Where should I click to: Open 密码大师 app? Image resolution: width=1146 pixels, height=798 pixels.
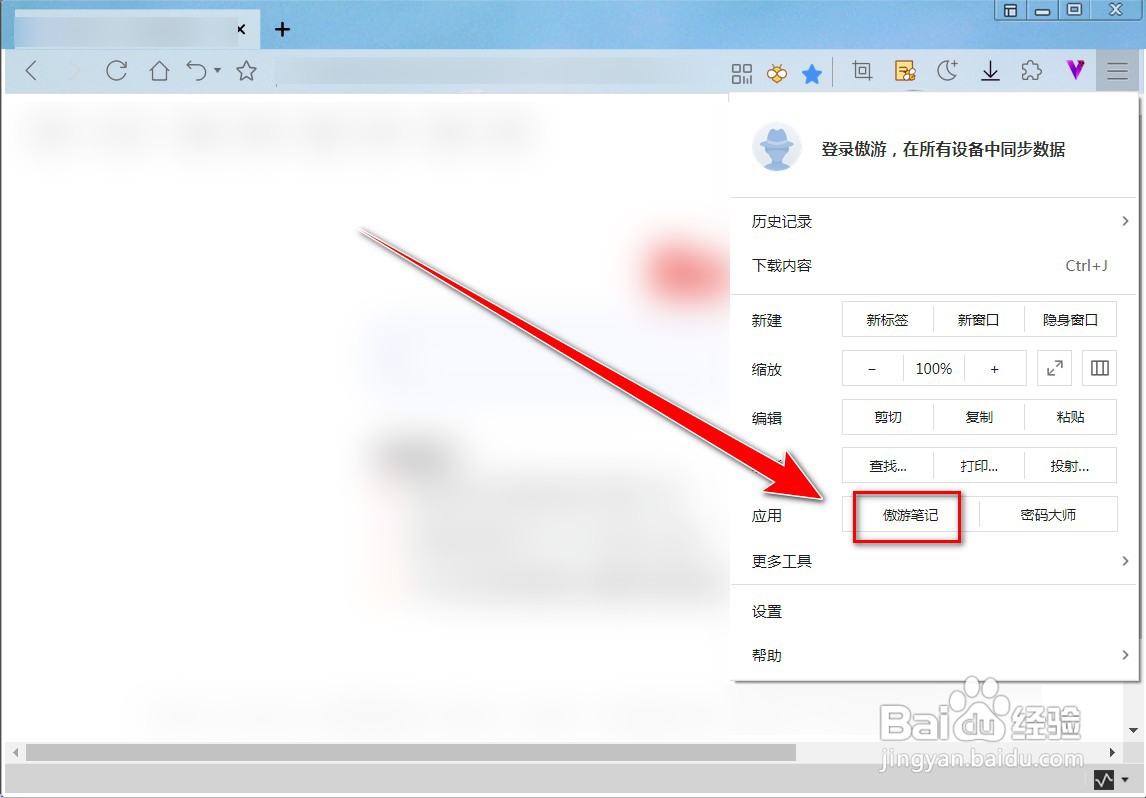1048,514
